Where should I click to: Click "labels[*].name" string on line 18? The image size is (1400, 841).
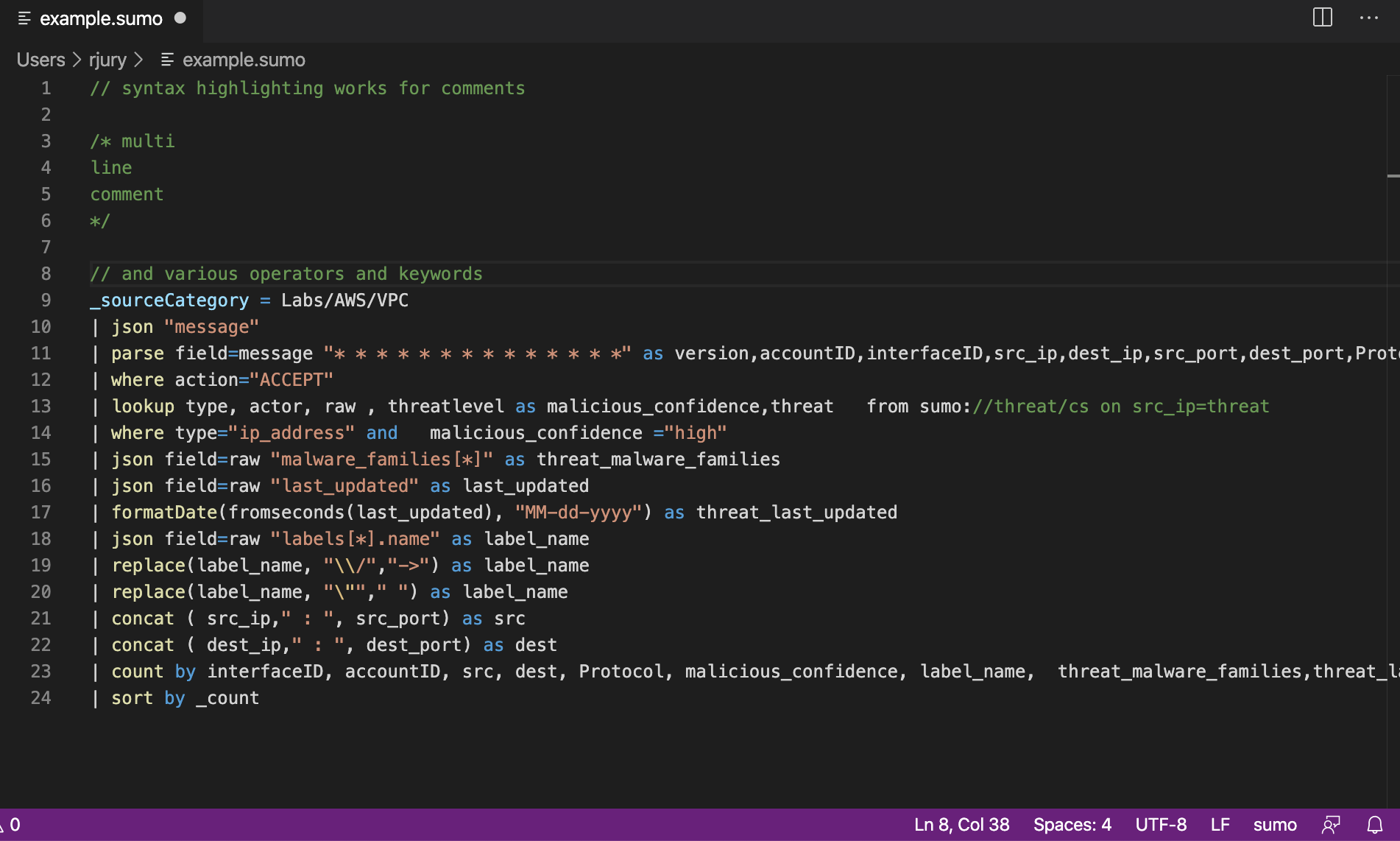pos(355,539)
